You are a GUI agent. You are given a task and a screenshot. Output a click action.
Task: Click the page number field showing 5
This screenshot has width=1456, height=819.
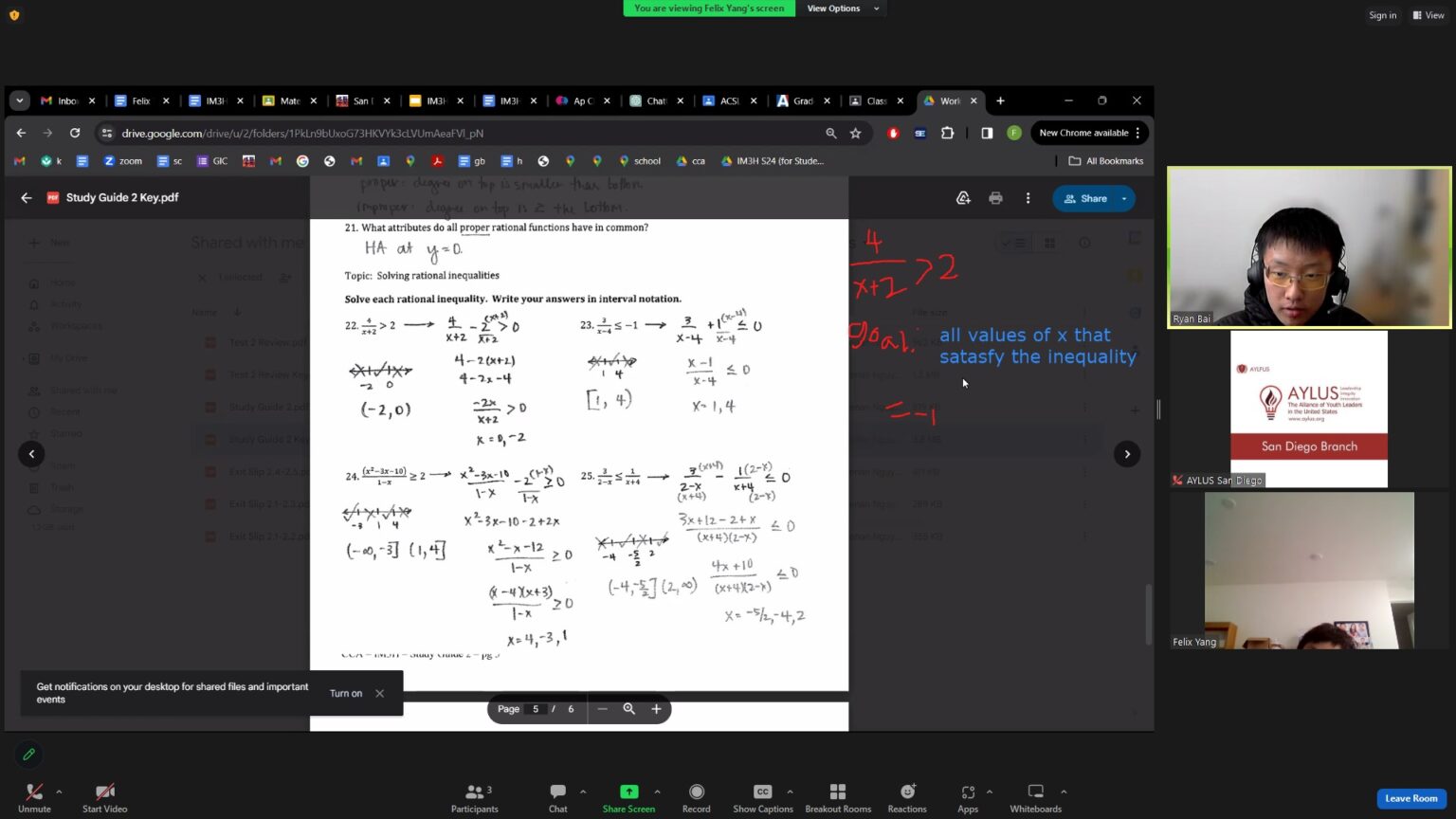click(536, 709)
